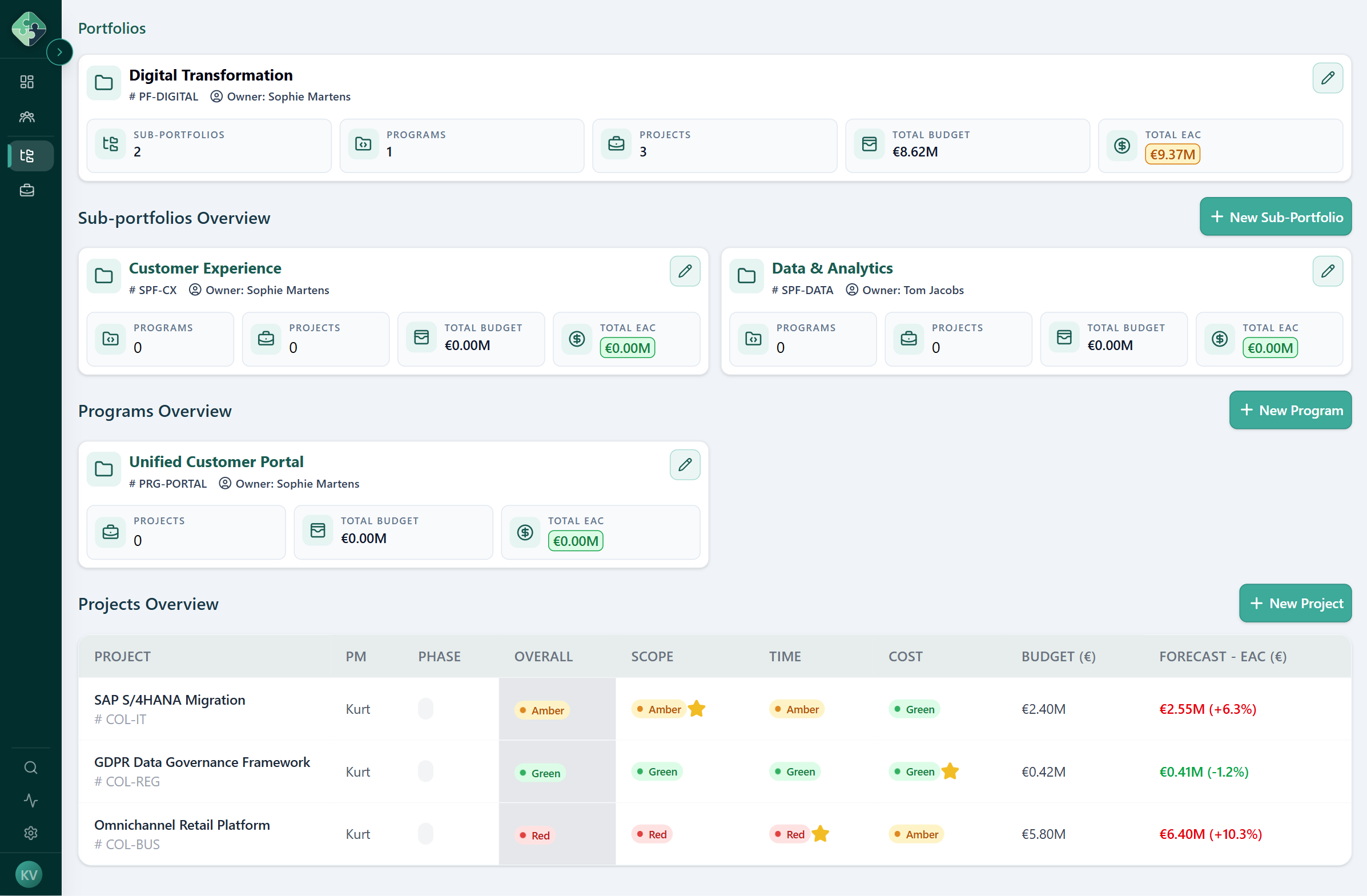The width and height of the screenshot is (1367, 896).
Task: Click the Sub-Portfolios count tile
Action: (x=209, y=146)
